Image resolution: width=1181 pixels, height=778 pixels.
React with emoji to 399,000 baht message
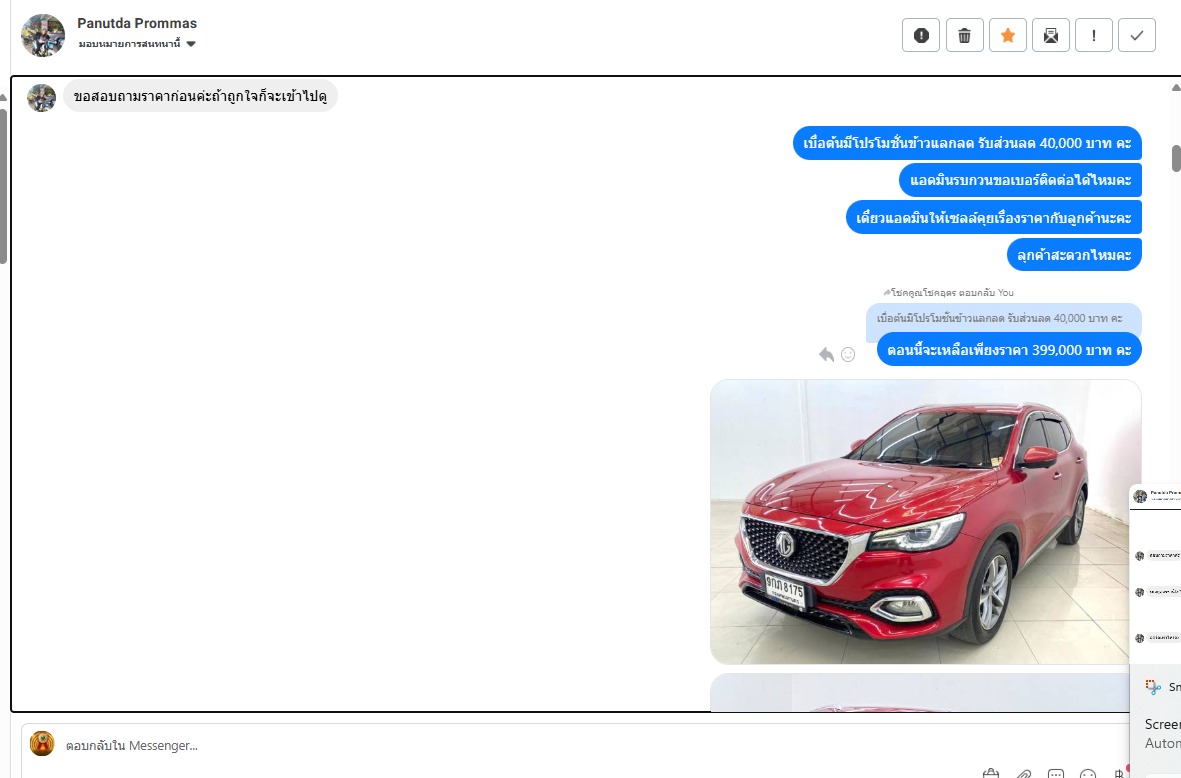(x=848, y=354)
